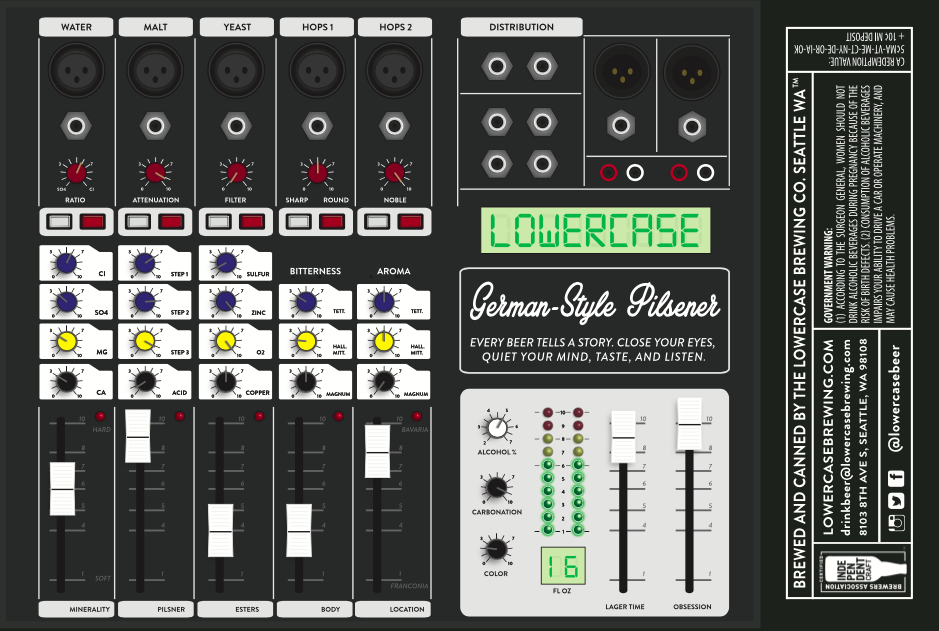
Task: Click the yellow STEP 3 knob
Action: point(145,341)
